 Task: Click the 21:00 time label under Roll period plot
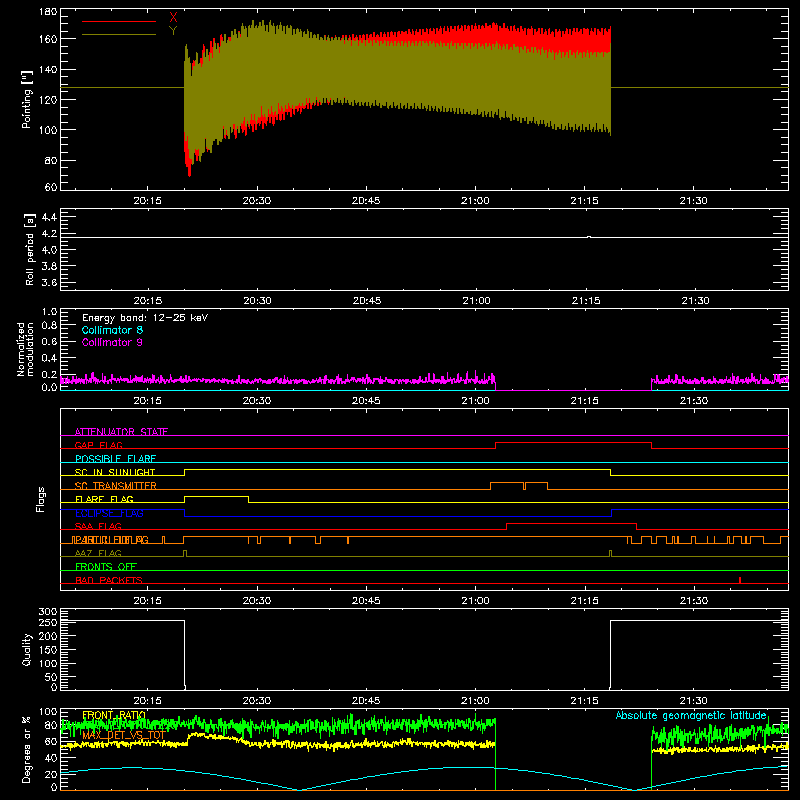tap(476, 301)
